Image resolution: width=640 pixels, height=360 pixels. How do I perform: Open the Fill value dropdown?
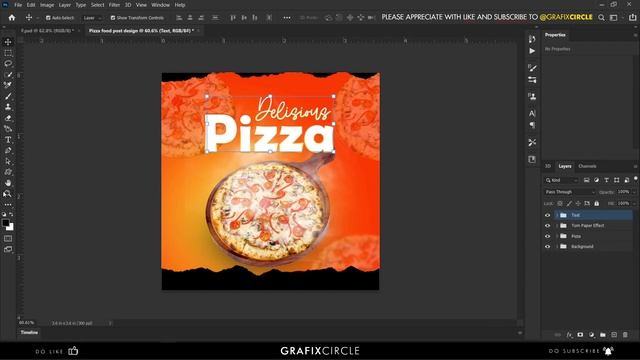coord(634,203)
